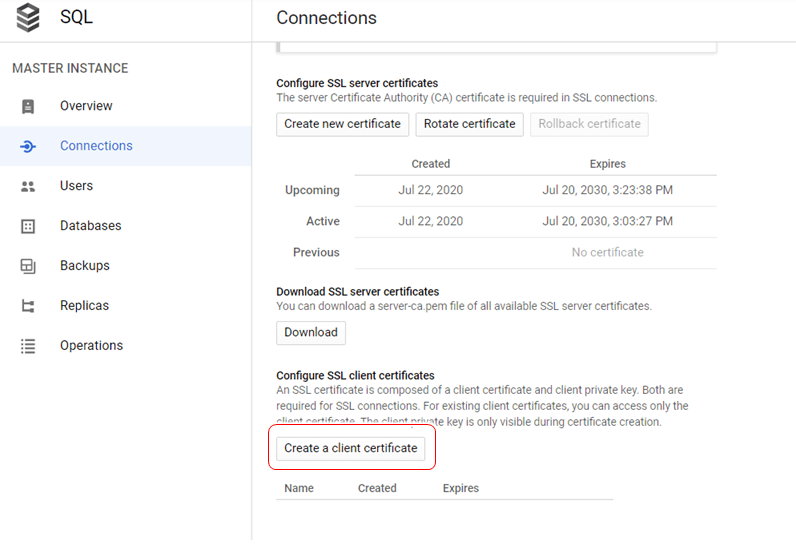
Task: Click the Operations list icon
Action: (28, 346)
